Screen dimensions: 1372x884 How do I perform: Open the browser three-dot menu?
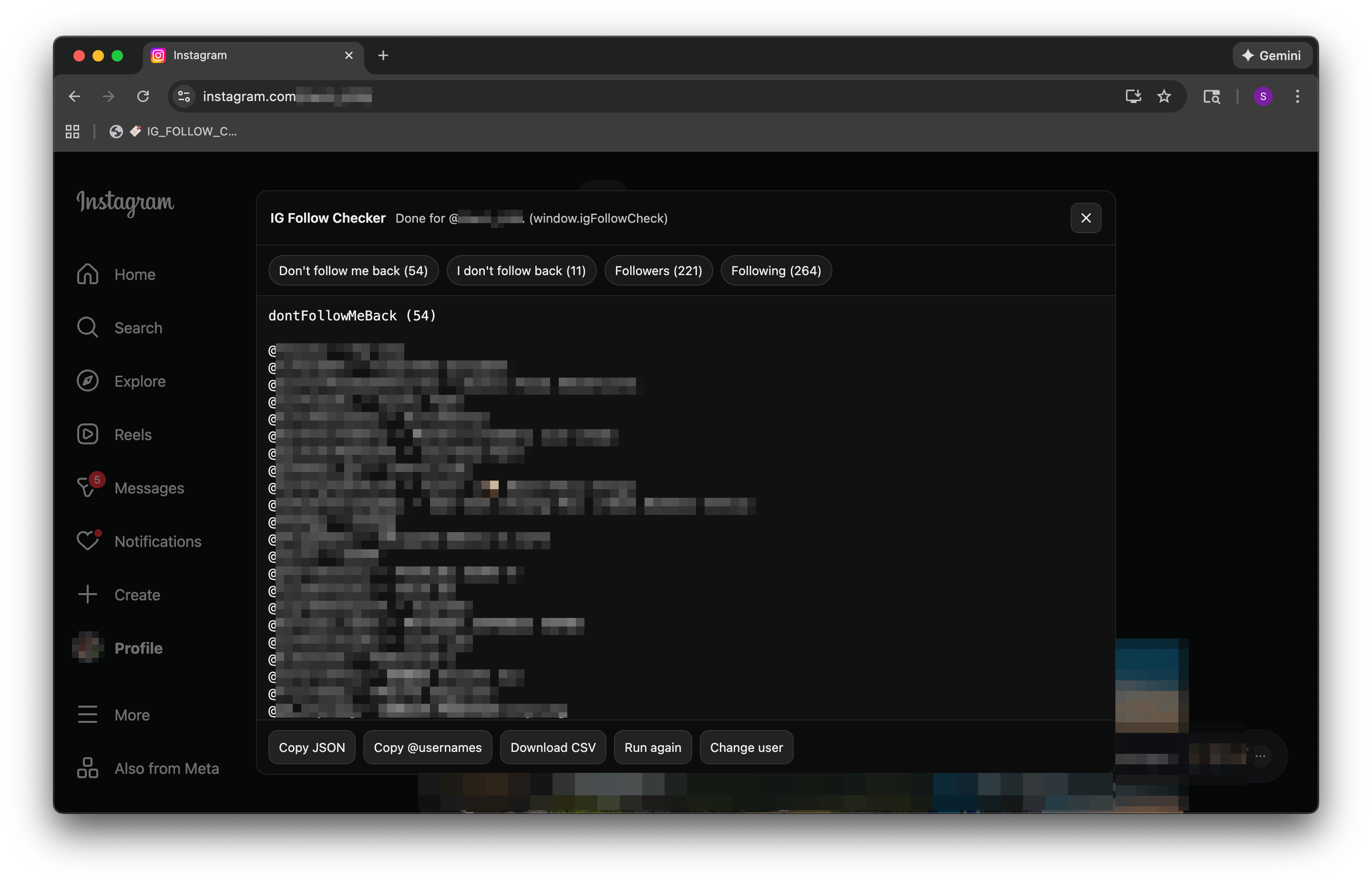[x=1297, y=96]
